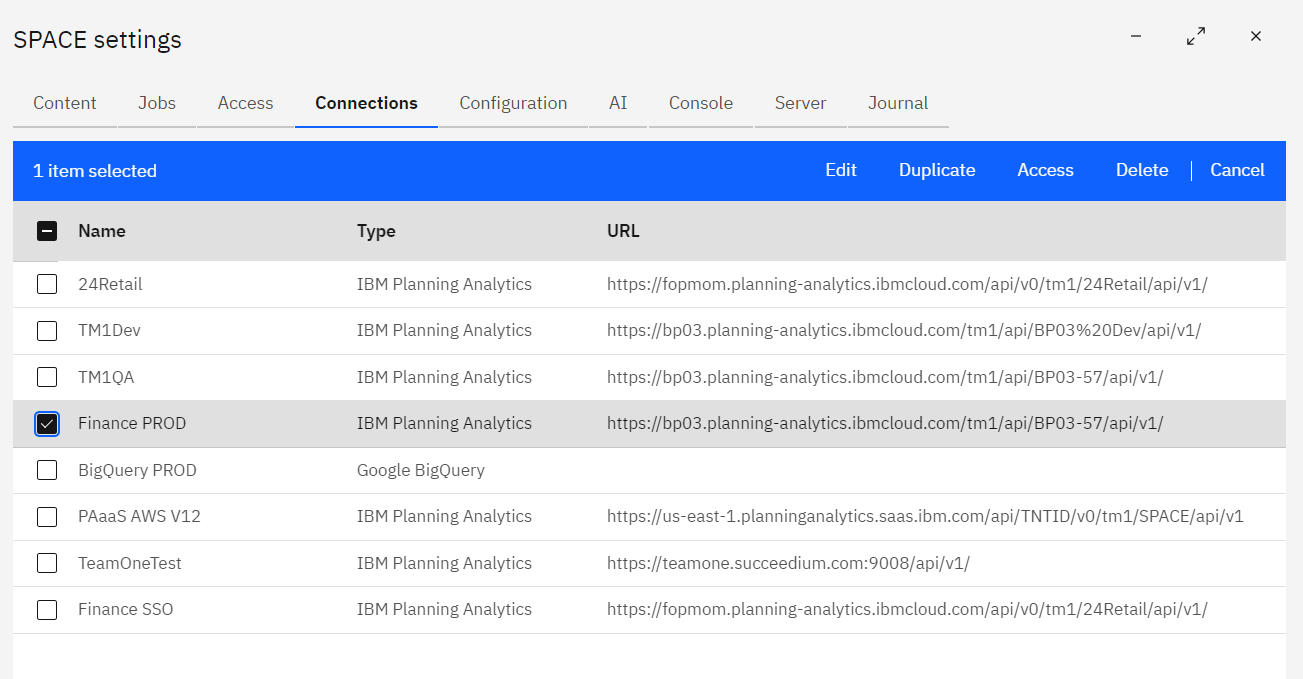Open the Jobs tab
This screenshot has height=679, width=1303.
157,103
